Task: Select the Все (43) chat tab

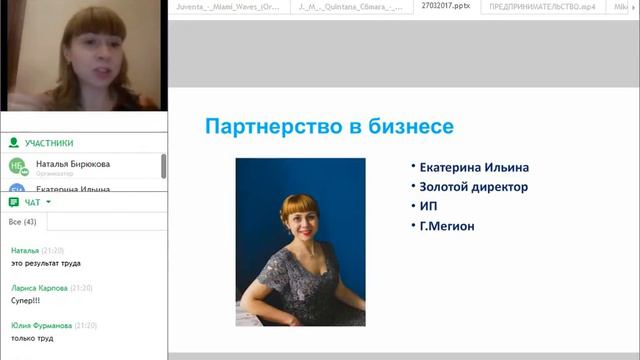Action: tap(23, 222)
